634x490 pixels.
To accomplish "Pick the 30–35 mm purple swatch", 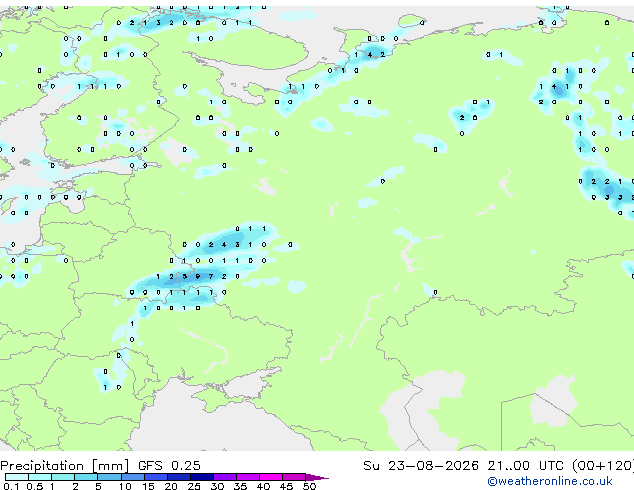I will click(x=225, y=477).
